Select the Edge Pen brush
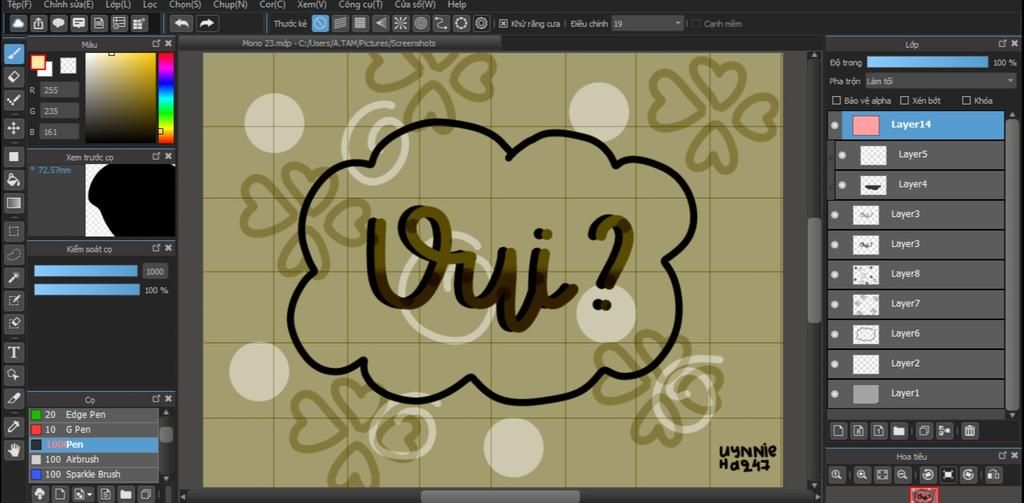This screenshot has width=1024, height=503. point(93,414)
